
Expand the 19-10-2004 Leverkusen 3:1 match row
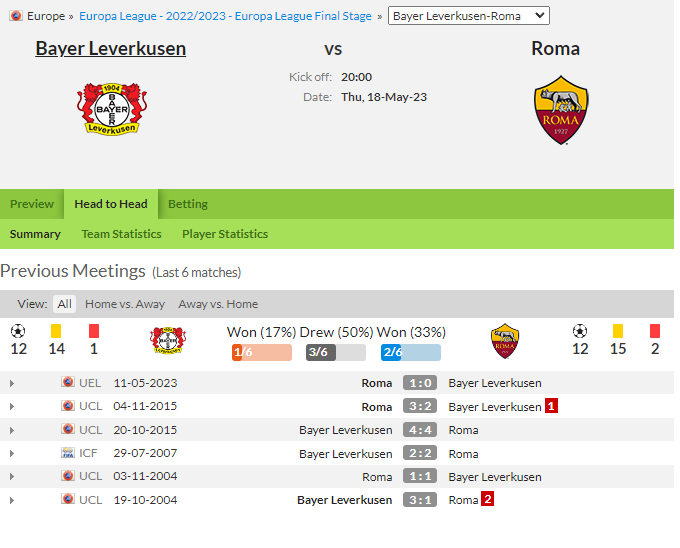click(12, 500)
